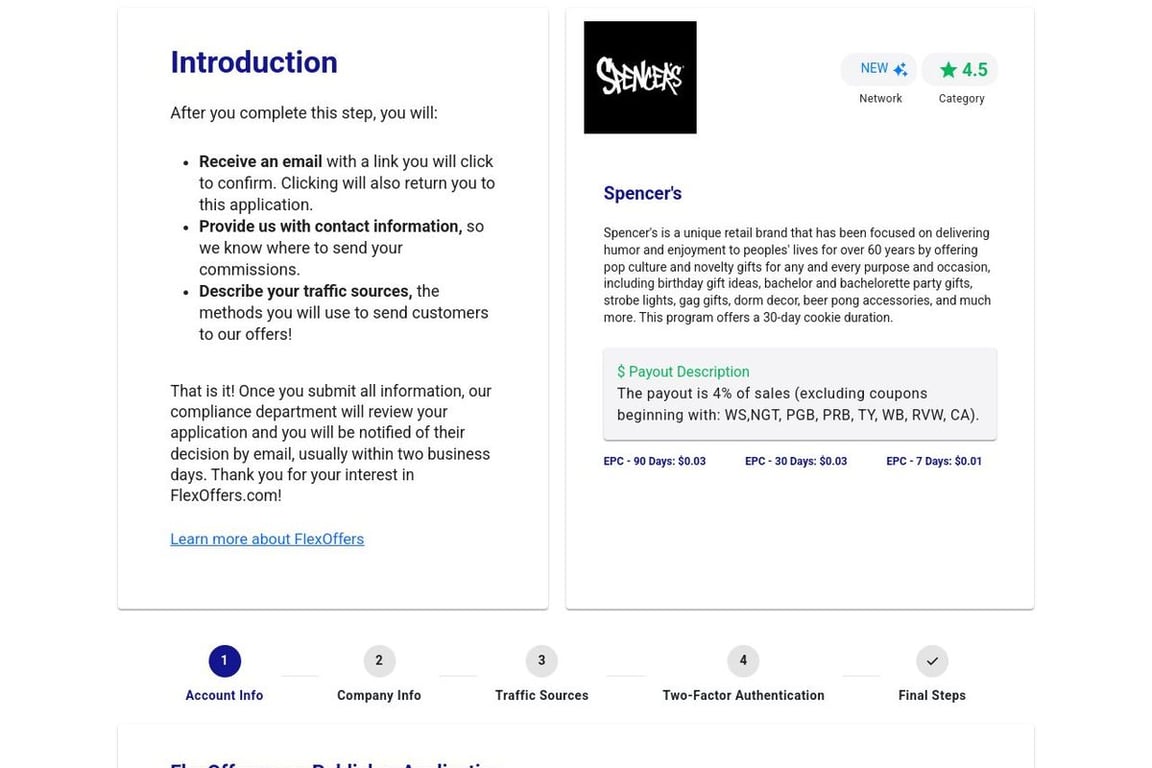This screenshot has height=768, width=1152.
Task: Click the Account Info step label
Action: click(x=224, y=695)
